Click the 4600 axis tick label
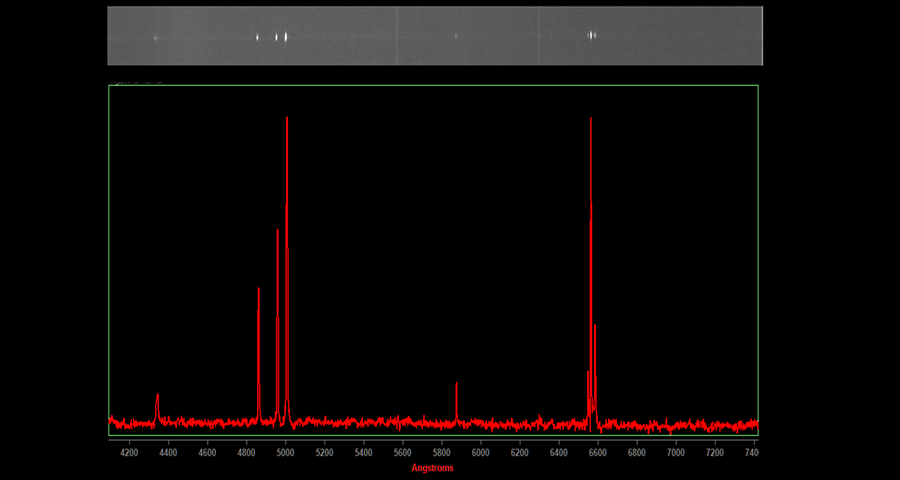Image resolution: width=900 pixels, height=480 pixels. (x=207, y=452)
